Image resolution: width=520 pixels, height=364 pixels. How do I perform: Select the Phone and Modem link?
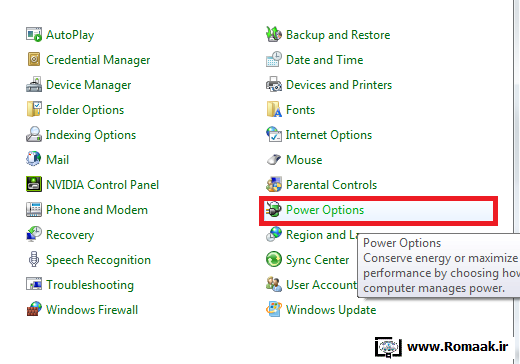[x=97, y=210]
